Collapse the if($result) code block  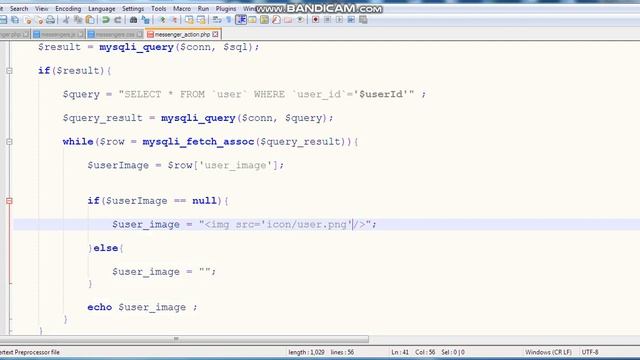[9, 71]
